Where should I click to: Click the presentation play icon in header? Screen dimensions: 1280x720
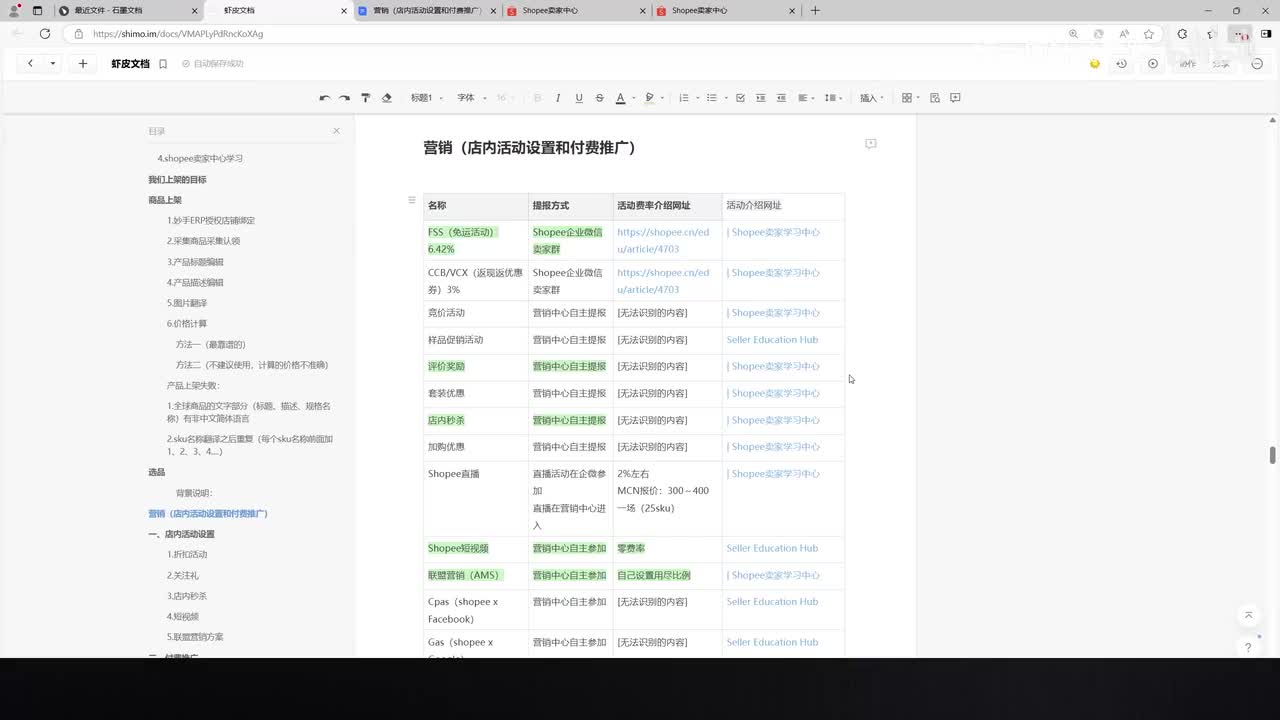[1153, 64]
